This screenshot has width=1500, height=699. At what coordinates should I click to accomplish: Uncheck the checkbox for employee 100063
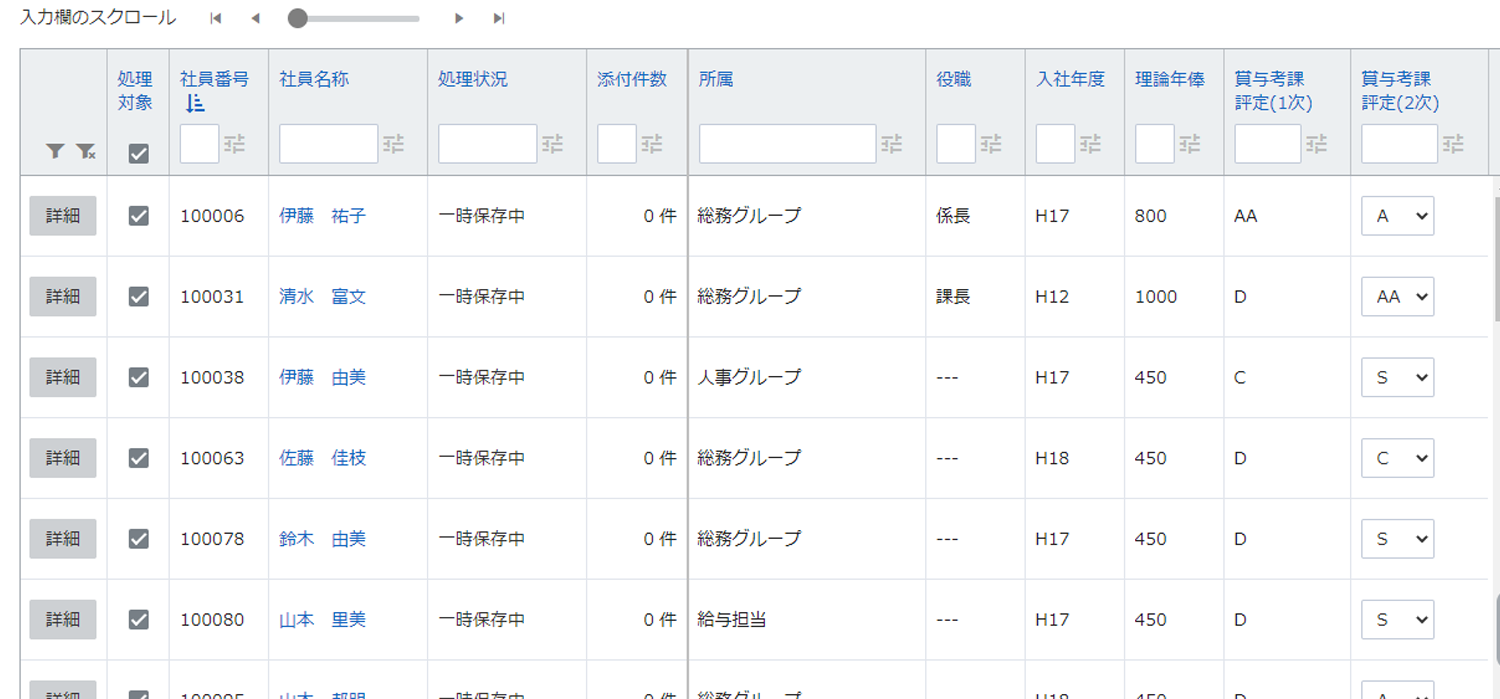click(x=139, y=458)
